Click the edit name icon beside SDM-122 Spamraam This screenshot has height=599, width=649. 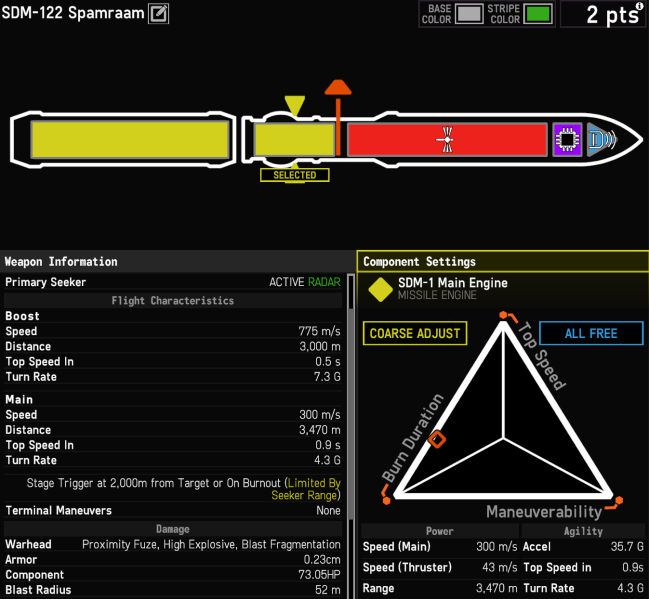click(x=159, y=13)
